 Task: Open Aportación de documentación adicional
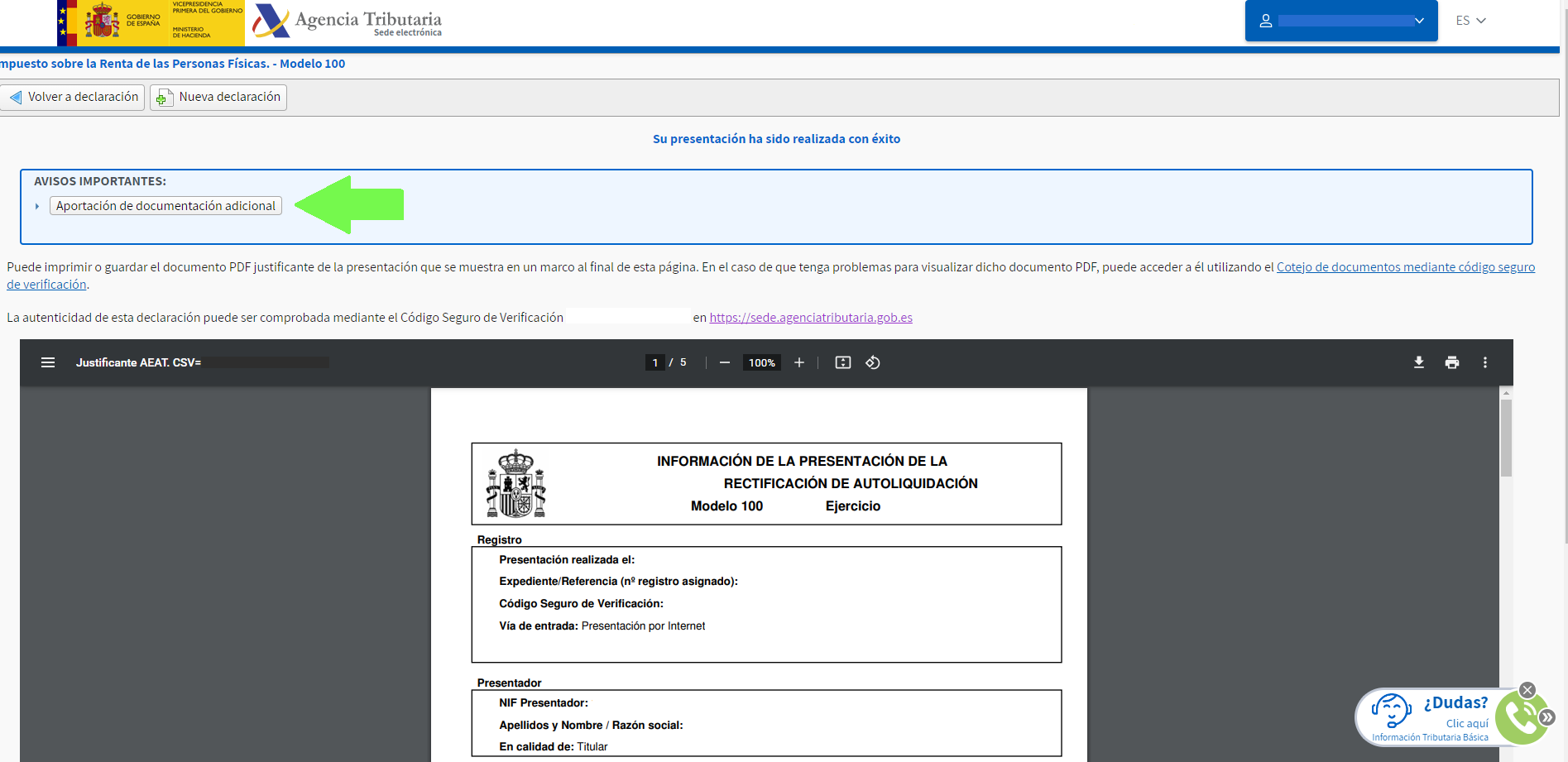pyautogui.click(x=165, y=204)
